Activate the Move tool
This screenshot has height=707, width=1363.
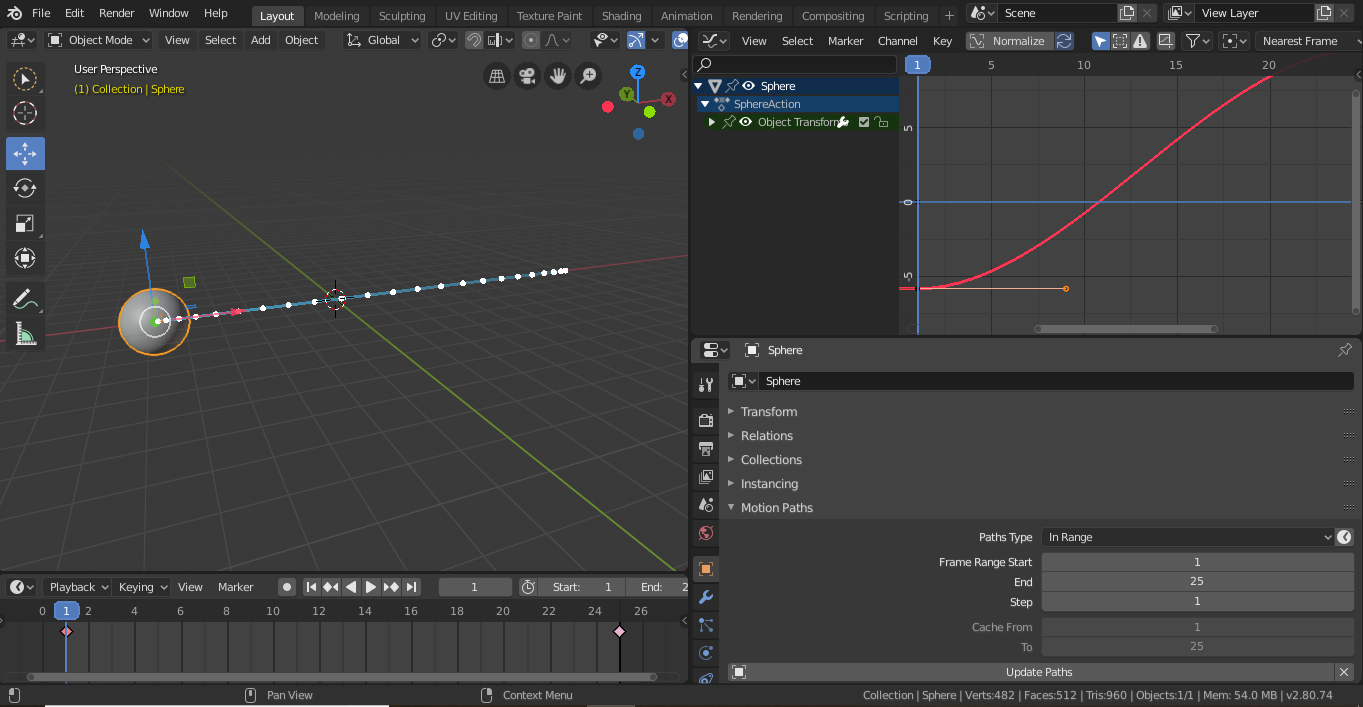coord(25,153)
